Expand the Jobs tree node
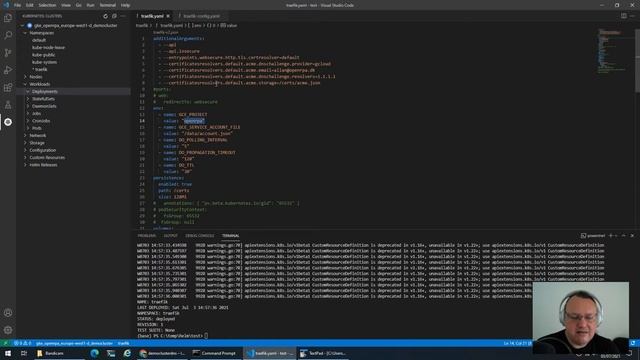The image size is (640, 360). click(x=28, y=113)
